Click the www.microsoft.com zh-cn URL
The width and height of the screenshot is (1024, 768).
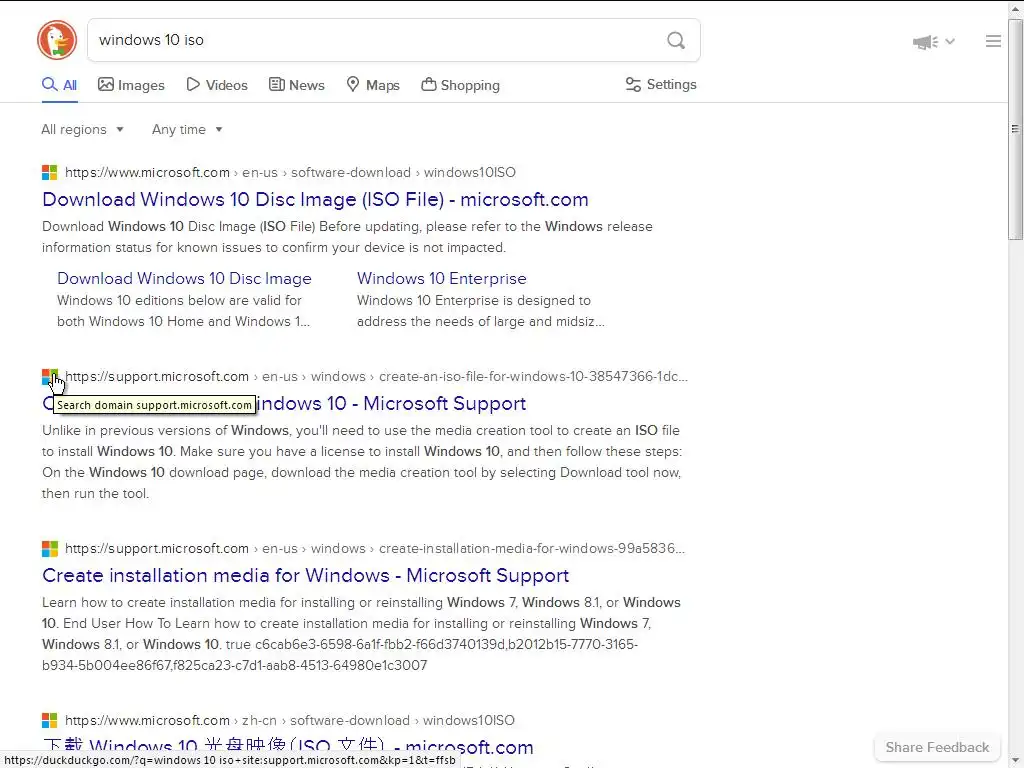[289, 720]
